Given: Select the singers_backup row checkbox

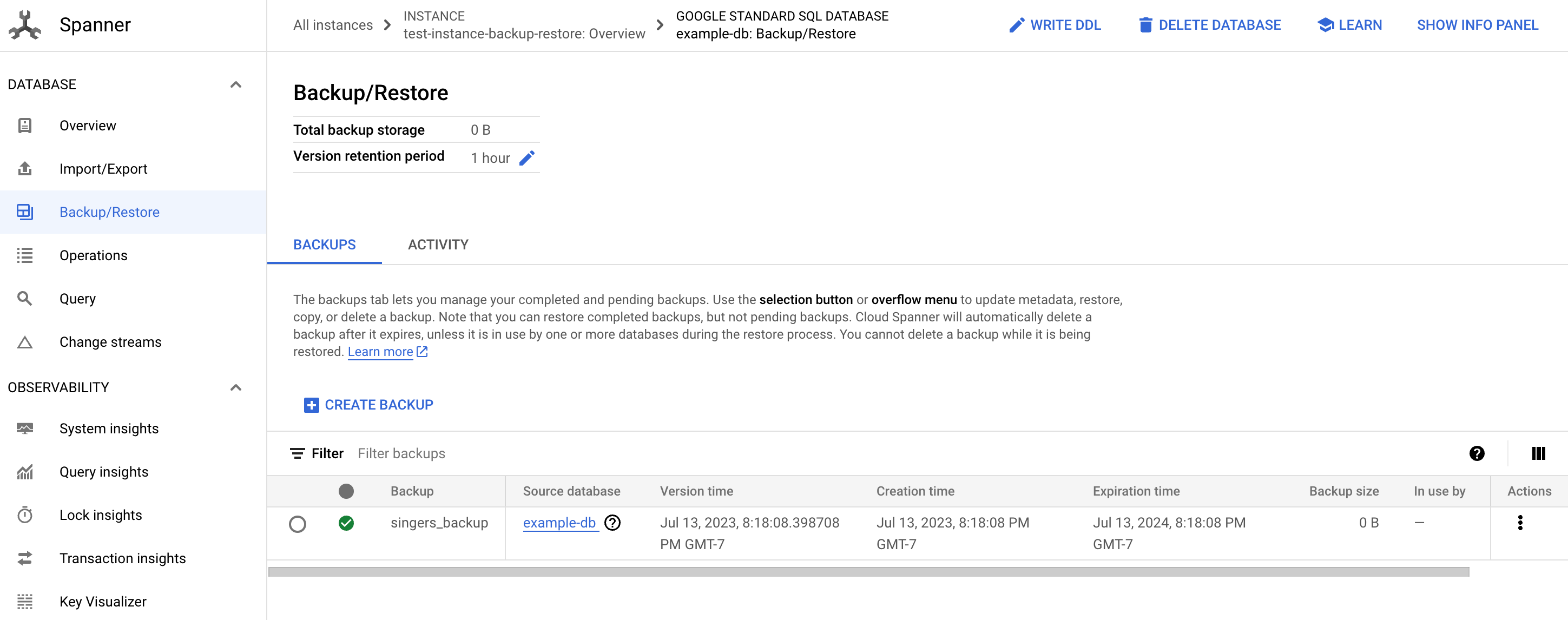Looking at the screenshot, I should pyautogui.click(x=298, y=523).
